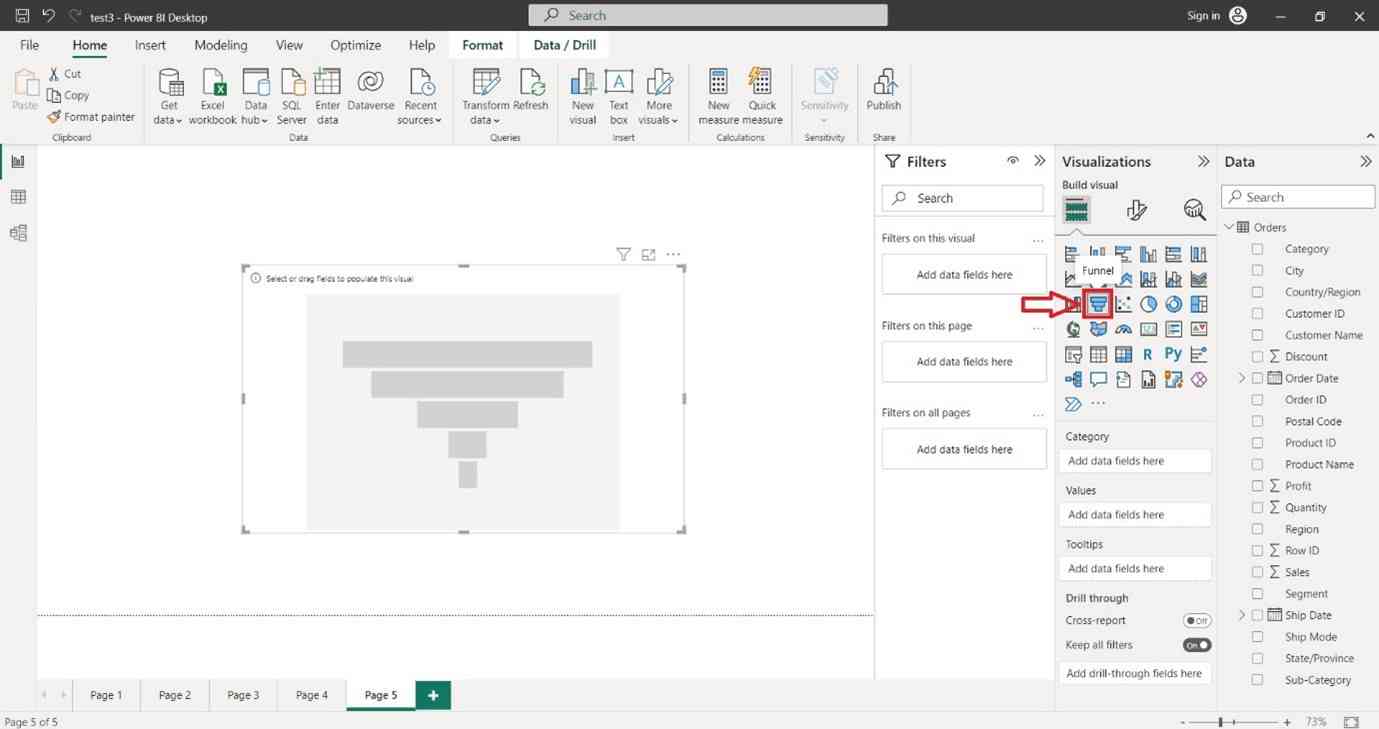
Task: Toggle Keep all filters off
Action: 1196,645
